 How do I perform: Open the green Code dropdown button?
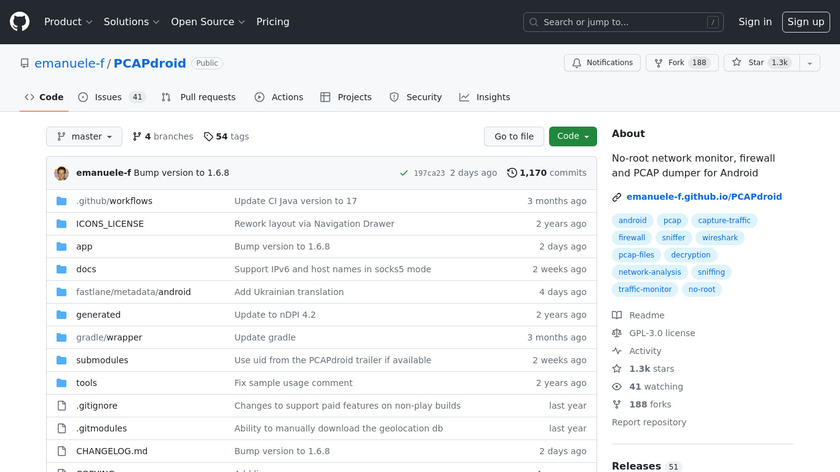(573, 137)
